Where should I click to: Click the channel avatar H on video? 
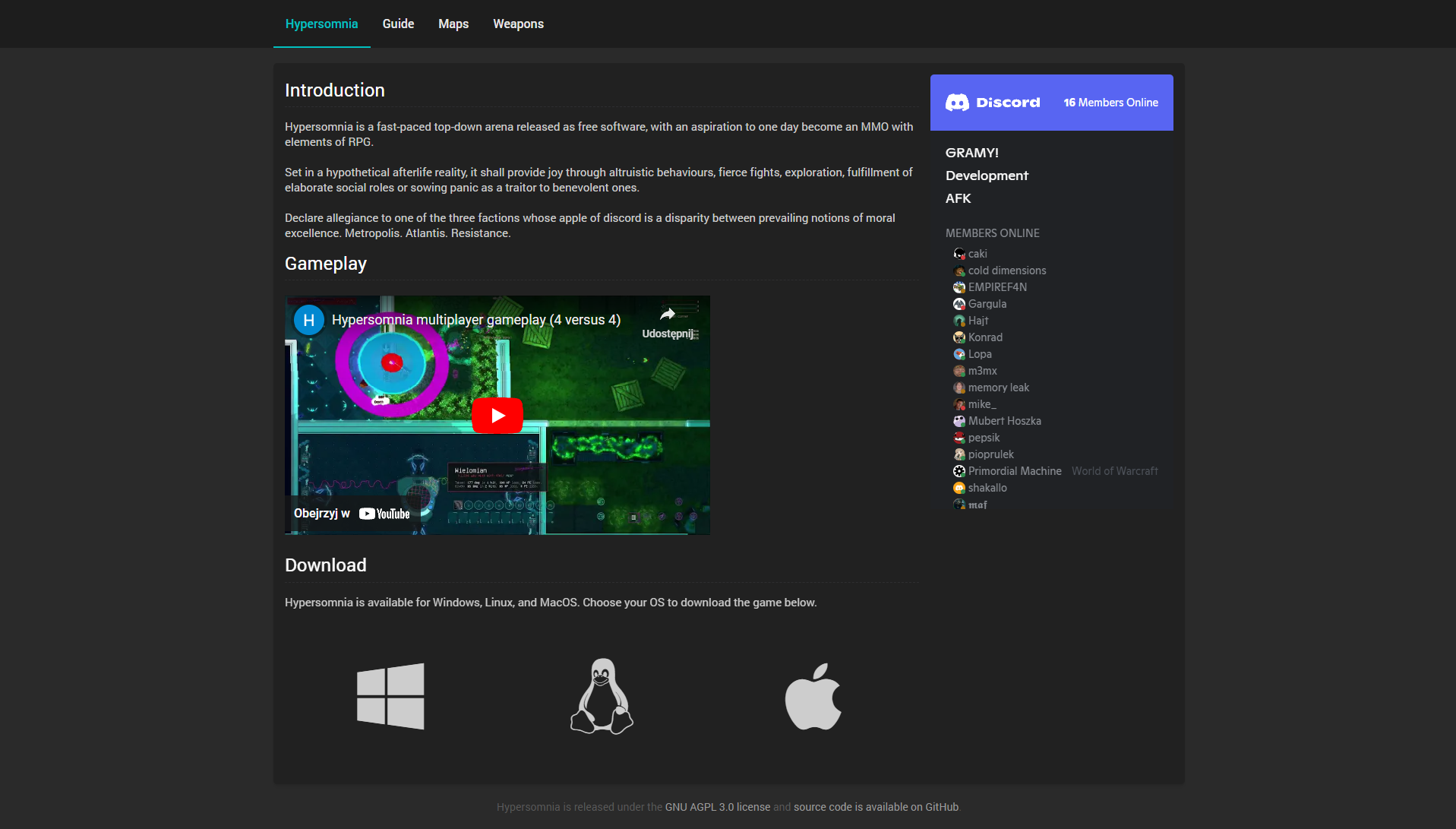309,320
